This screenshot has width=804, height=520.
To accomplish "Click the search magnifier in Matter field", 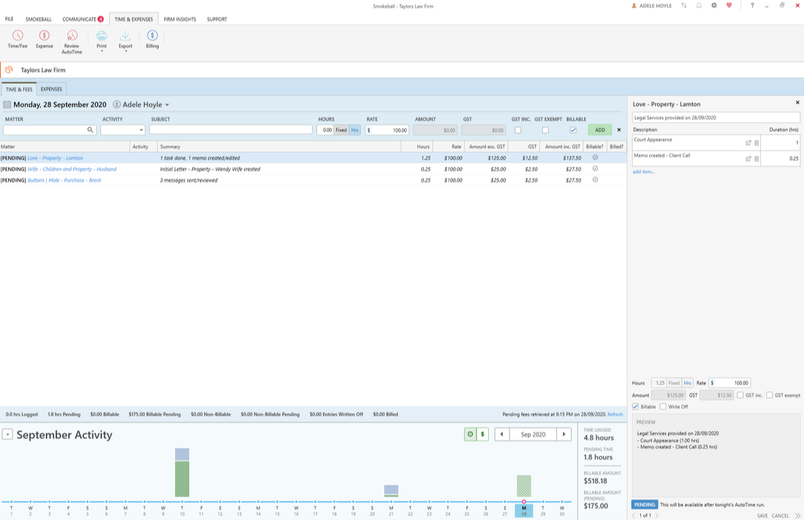I will pos(90,130).
